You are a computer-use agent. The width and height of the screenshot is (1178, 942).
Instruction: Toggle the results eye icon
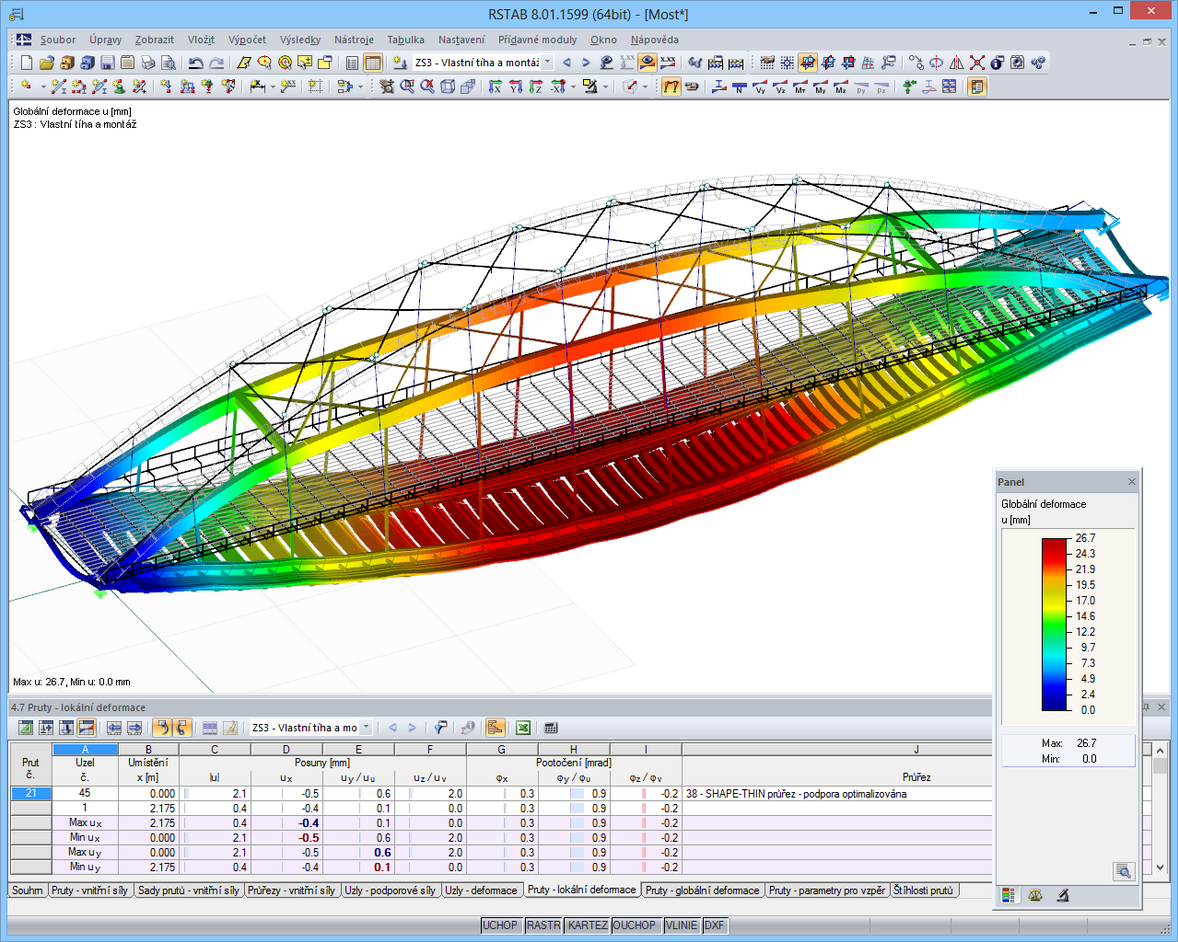tap(647, 62)
